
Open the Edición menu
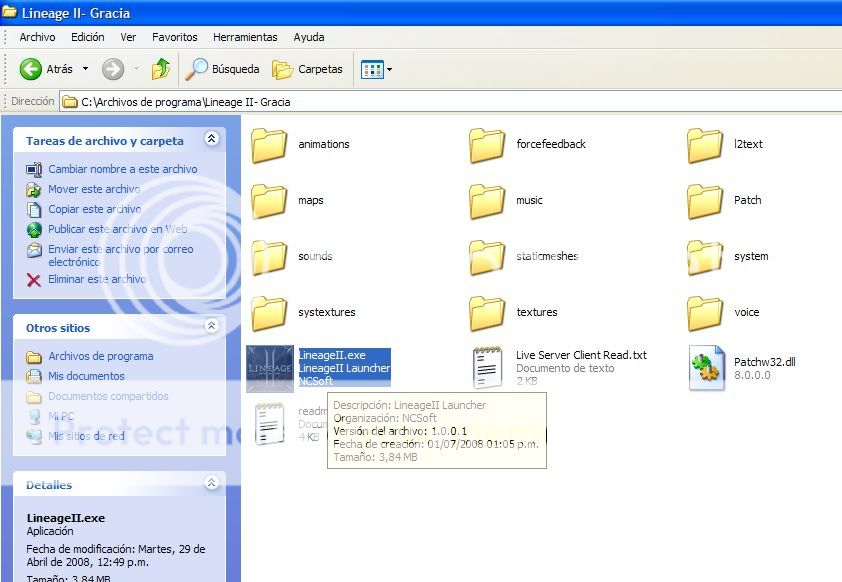point(88,37)
